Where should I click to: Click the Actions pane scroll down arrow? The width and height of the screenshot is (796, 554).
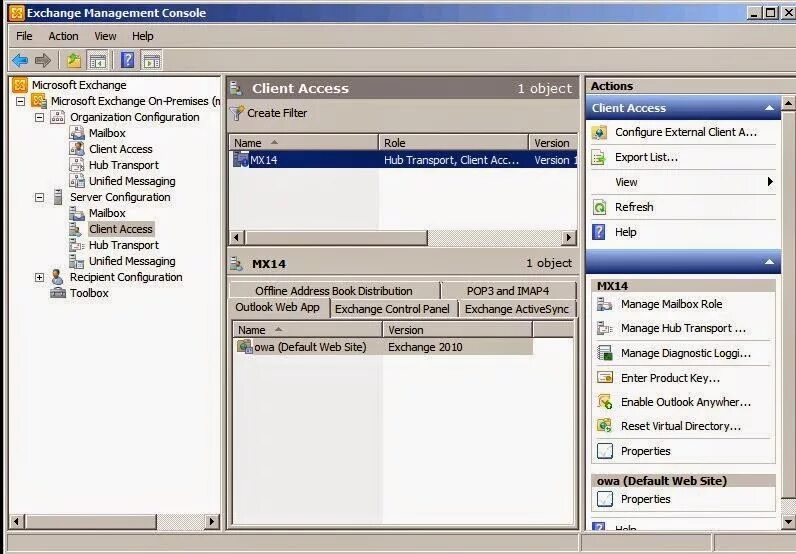click(788, 522)
